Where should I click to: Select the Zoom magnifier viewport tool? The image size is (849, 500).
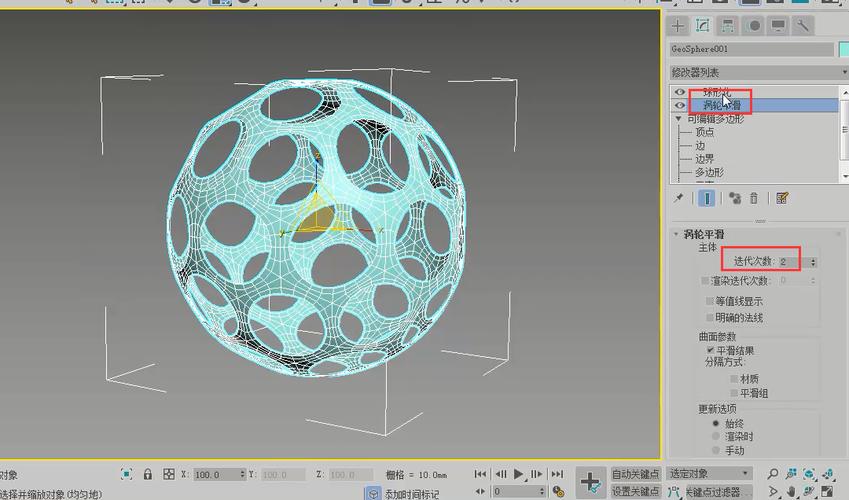(773, 475)
